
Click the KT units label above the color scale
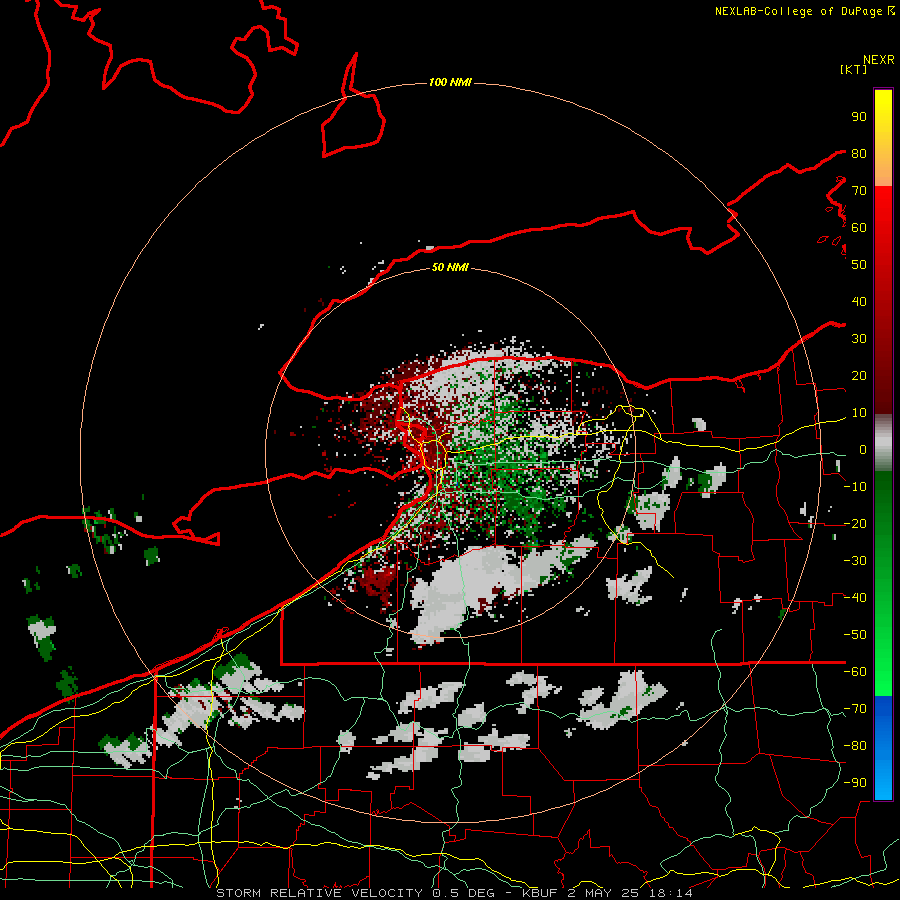click(853, 69)
